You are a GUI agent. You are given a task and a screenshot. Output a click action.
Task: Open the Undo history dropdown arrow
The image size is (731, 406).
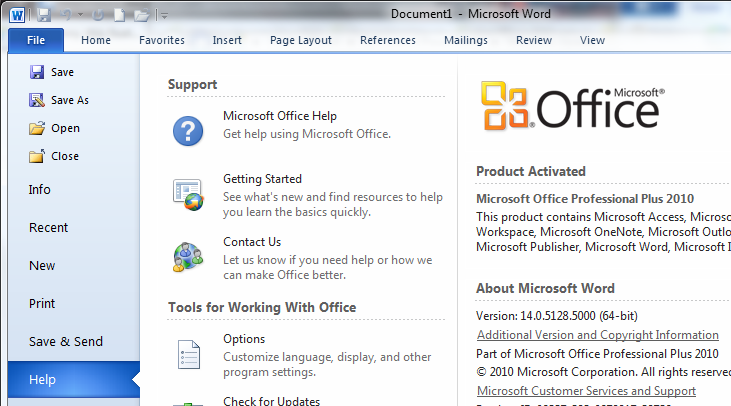pos(80,15)
